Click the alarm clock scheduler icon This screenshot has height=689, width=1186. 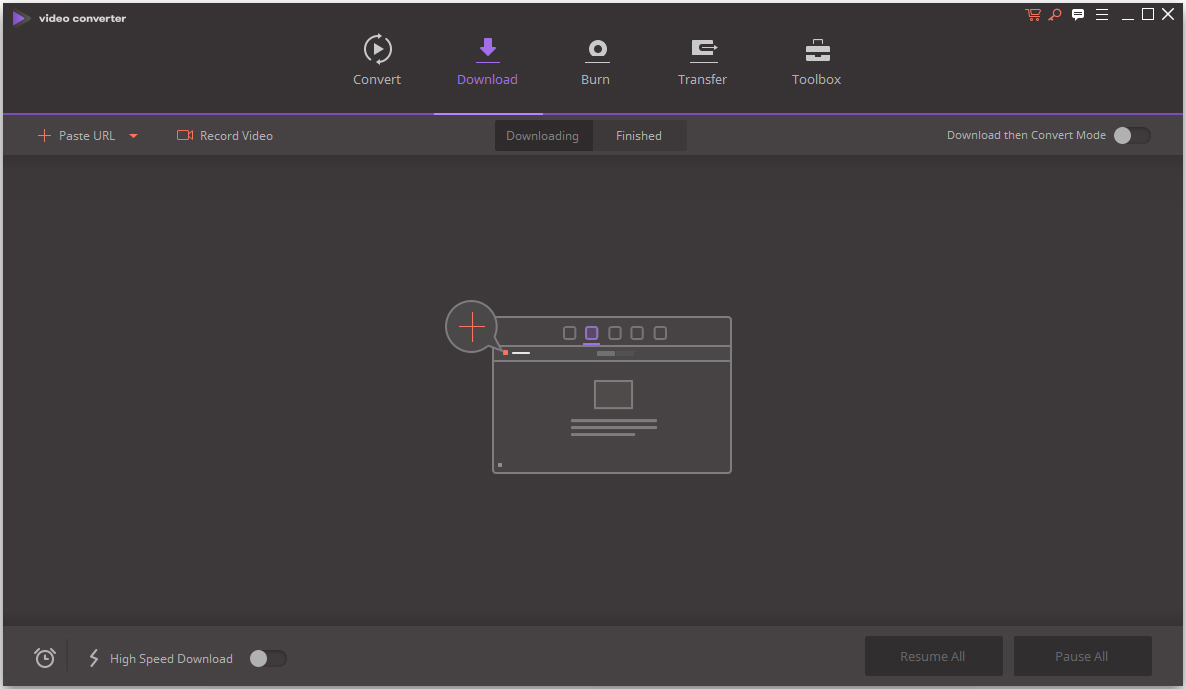pos(45,657)
